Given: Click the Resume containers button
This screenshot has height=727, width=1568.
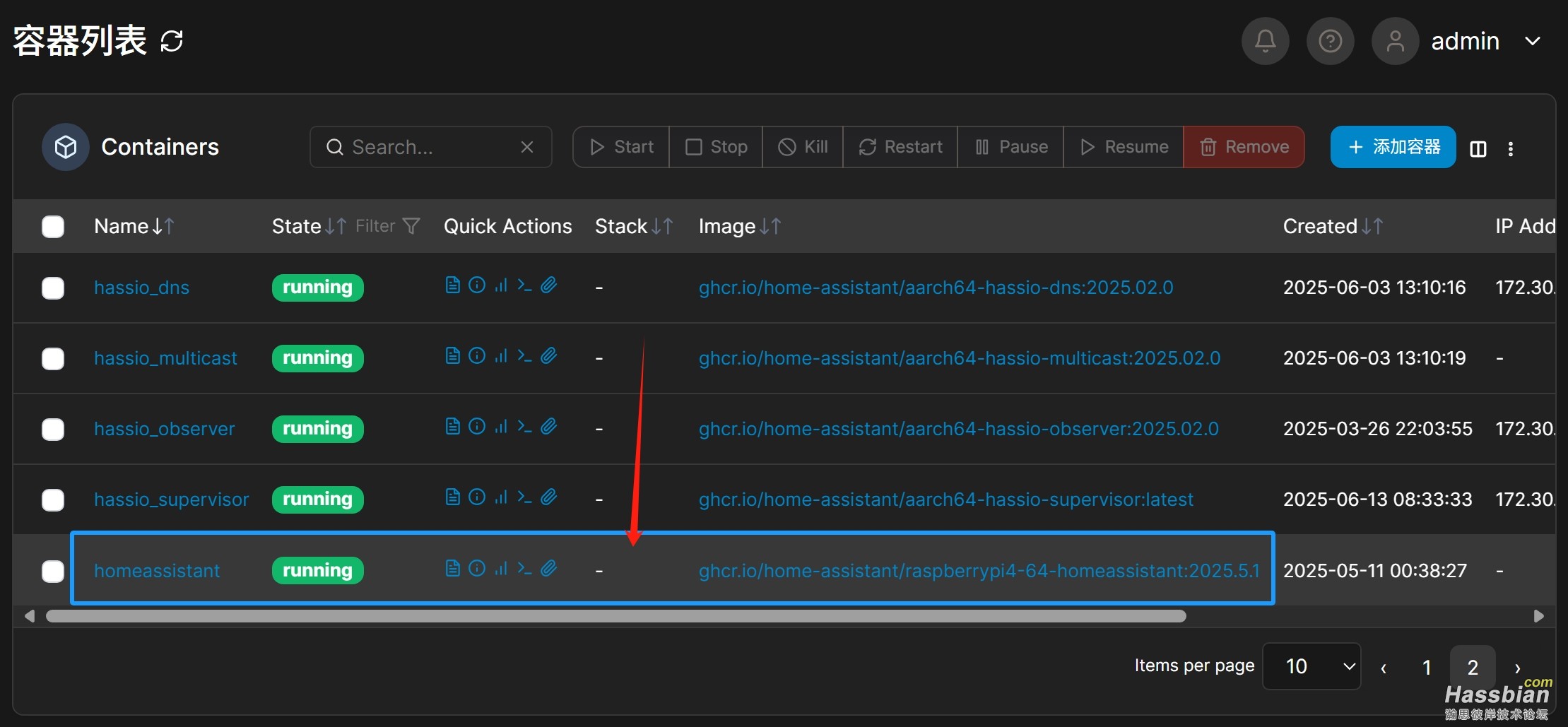Looking at the screenshot, I should [x=1124, y=147].
